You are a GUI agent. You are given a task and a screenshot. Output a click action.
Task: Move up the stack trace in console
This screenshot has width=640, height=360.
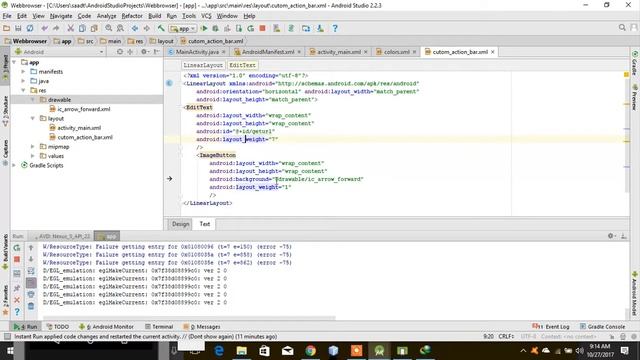click(31, 248)
